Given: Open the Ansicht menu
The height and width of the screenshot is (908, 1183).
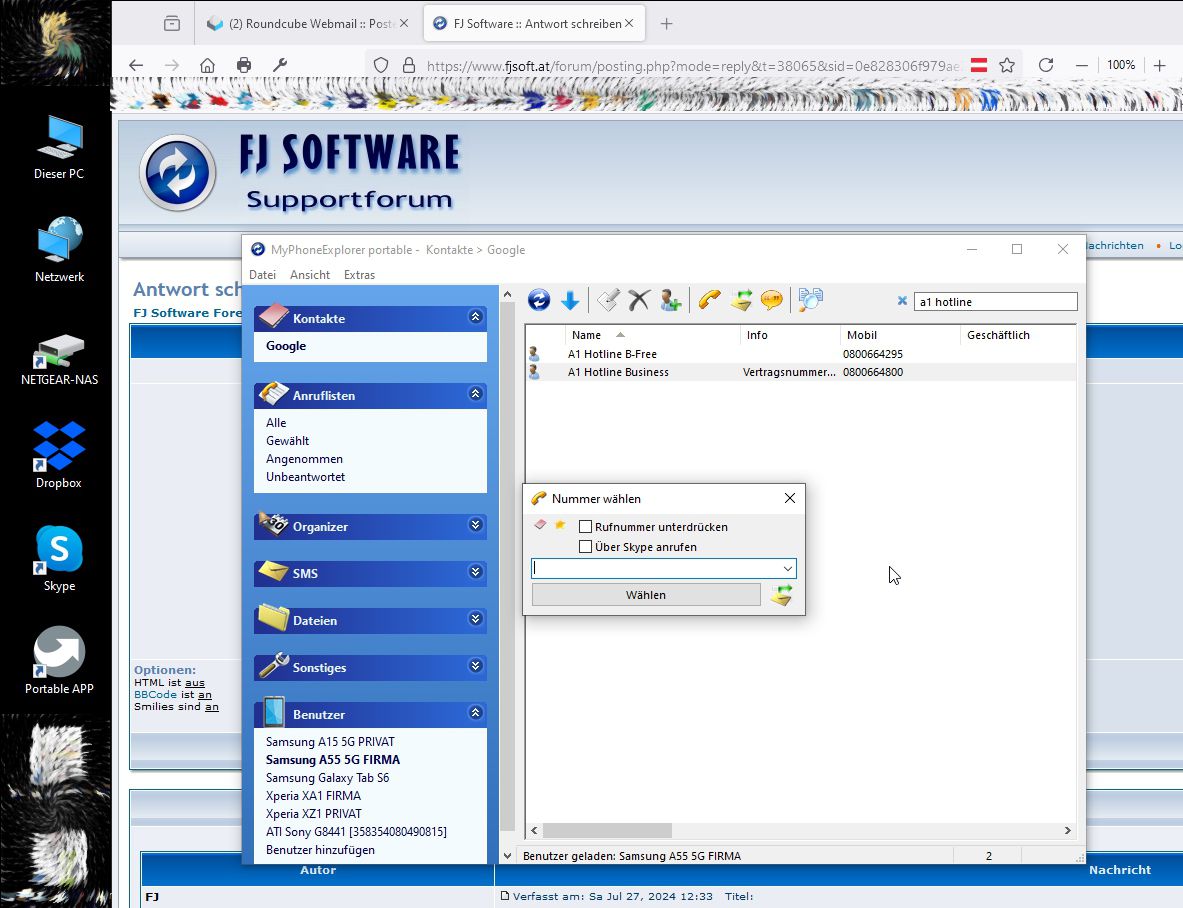Looking at the screenshot, I should point(310,275).
